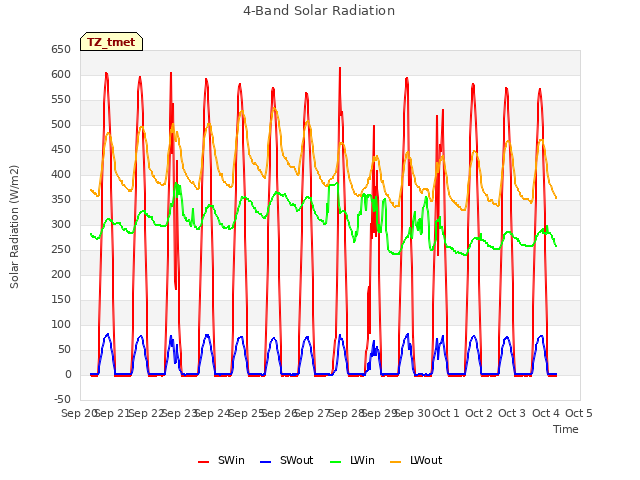Click the blue SWout legend color marker

click(x=265, y=462)
